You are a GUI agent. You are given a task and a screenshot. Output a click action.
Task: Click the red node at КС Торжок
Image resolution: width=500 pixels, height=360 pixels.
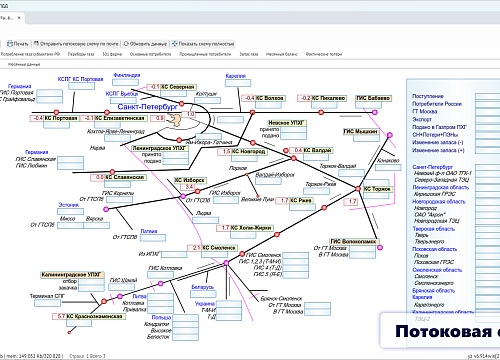[358, 189]
